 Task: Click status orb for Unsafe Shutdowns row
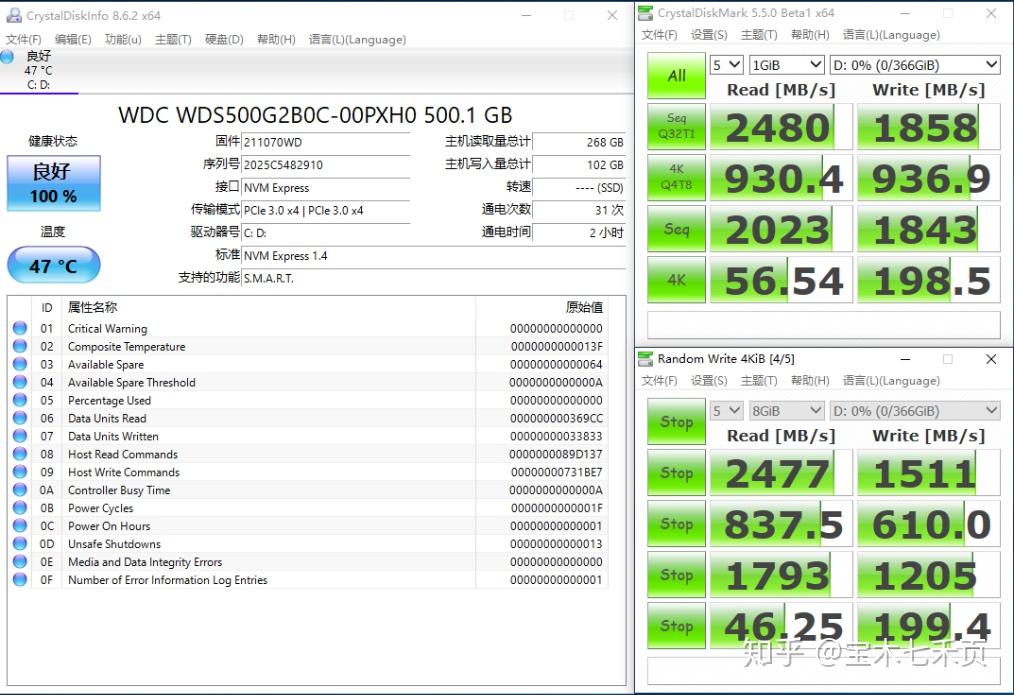tap(20, 544)
